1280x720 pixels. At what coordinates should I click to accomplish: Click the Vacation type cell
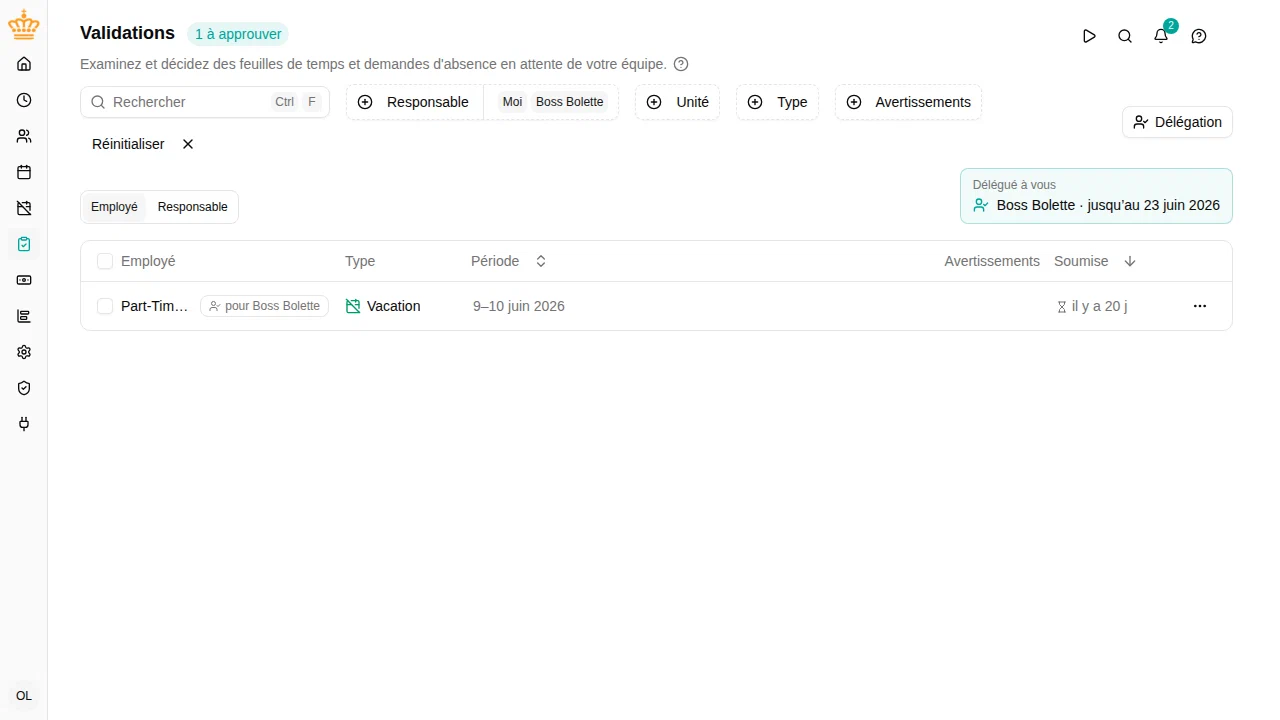click(383, 306)
